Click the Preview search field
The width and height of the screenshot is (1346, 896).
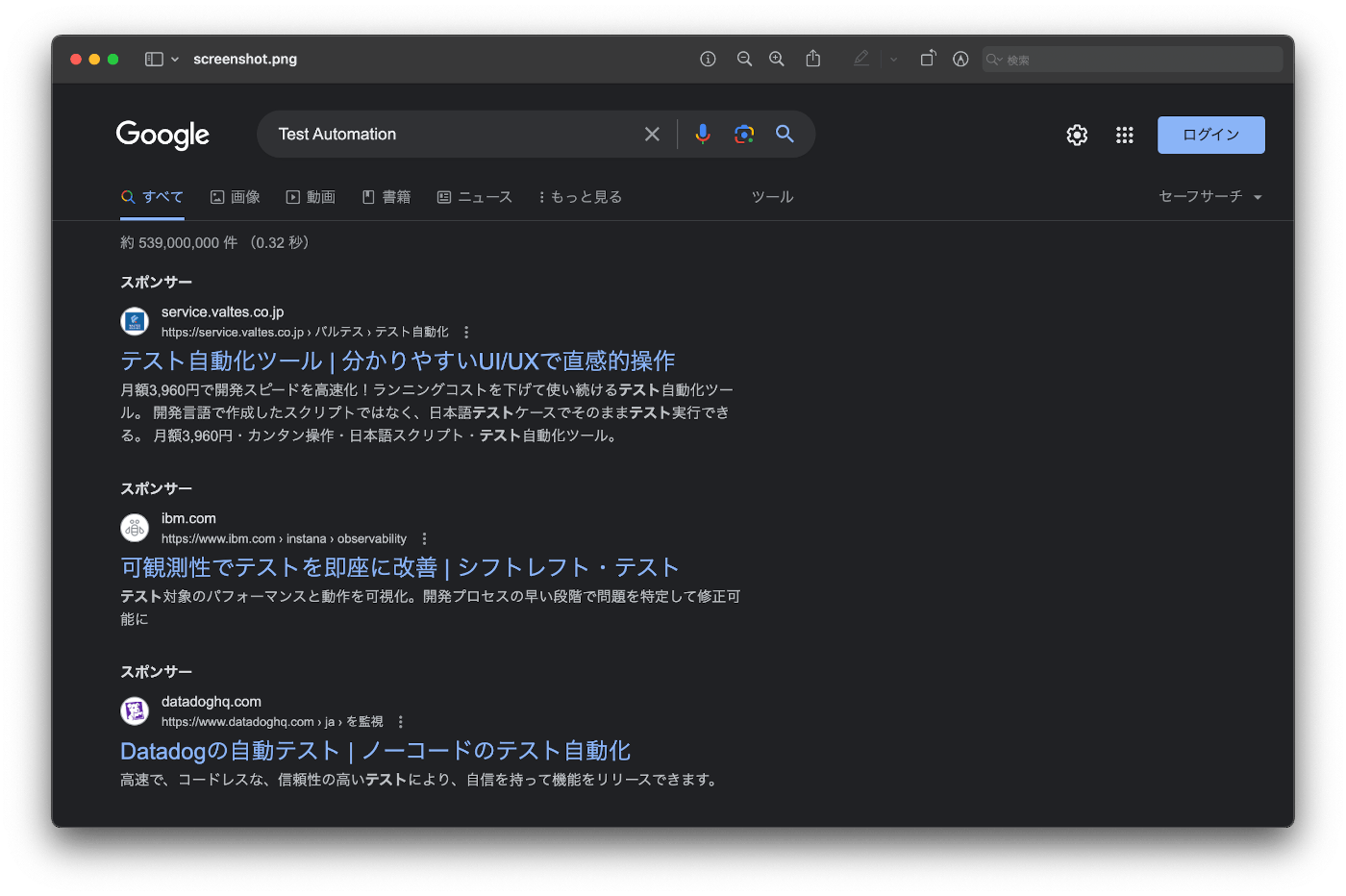(1133, 60)
